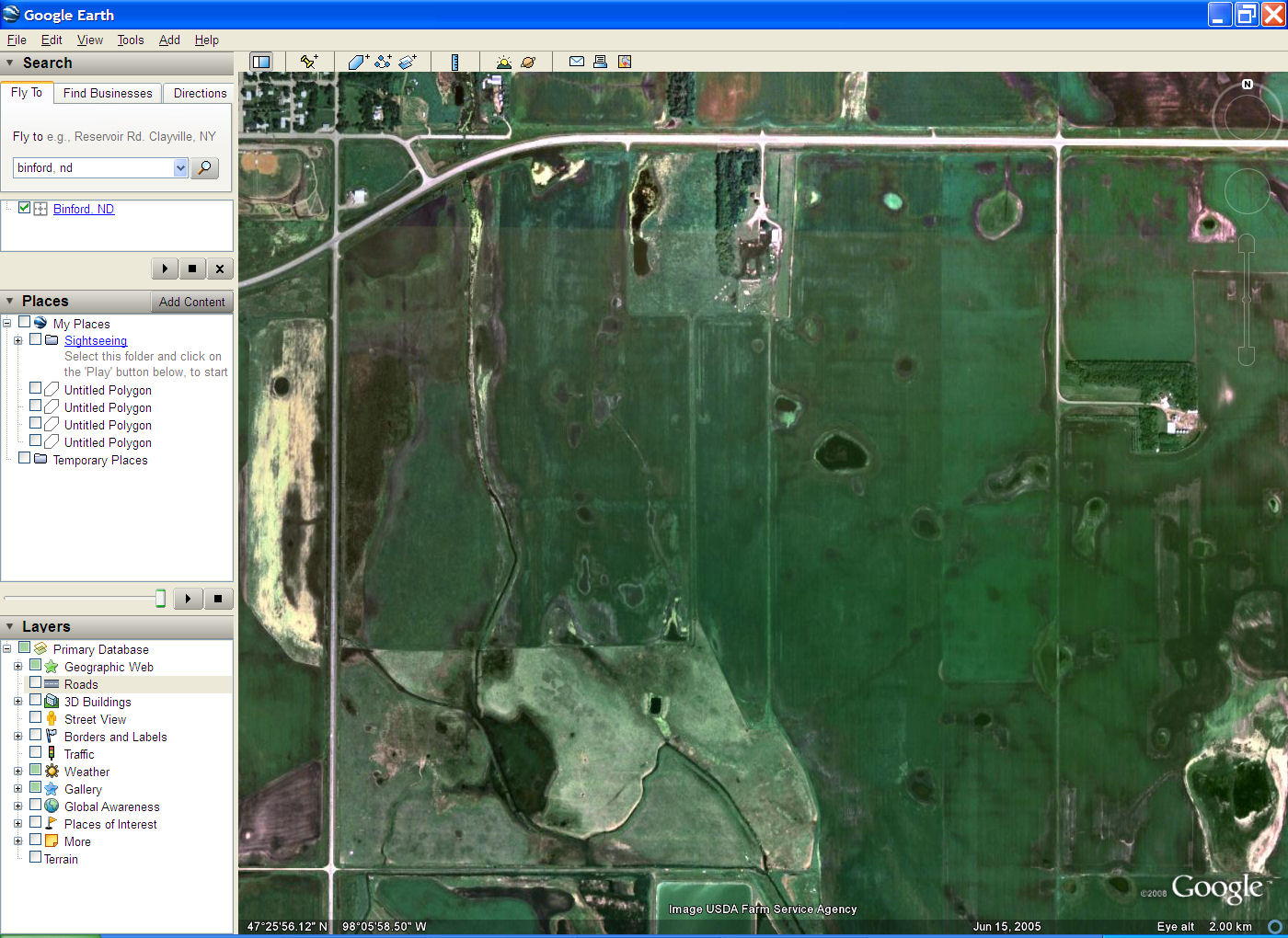Add a placemark with pushpin icon
Viewport: 1288px width, 938px height.
[x=309, y=62]
